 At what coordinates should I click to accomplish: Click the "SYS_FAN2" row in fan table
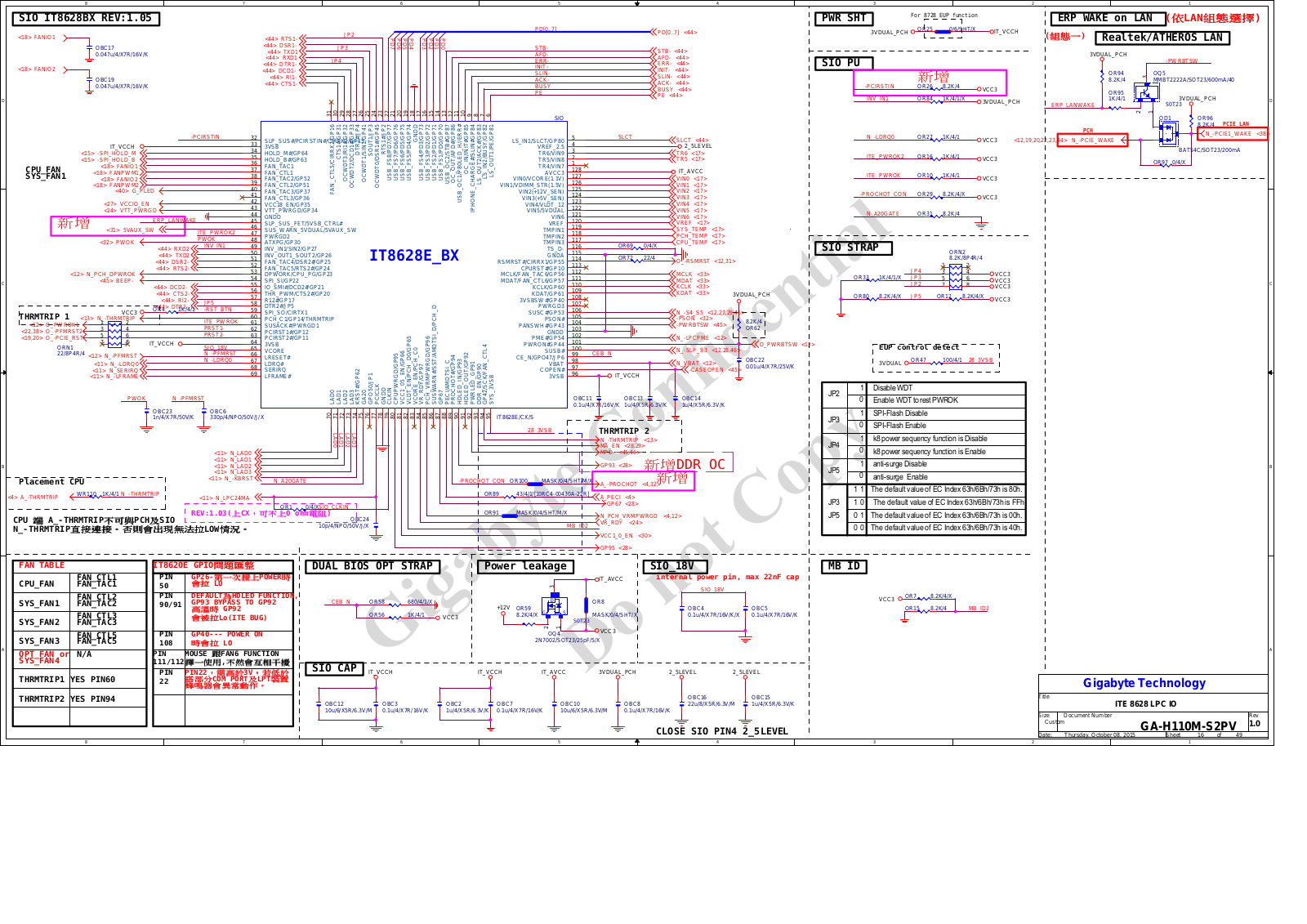tap(79, 622)
